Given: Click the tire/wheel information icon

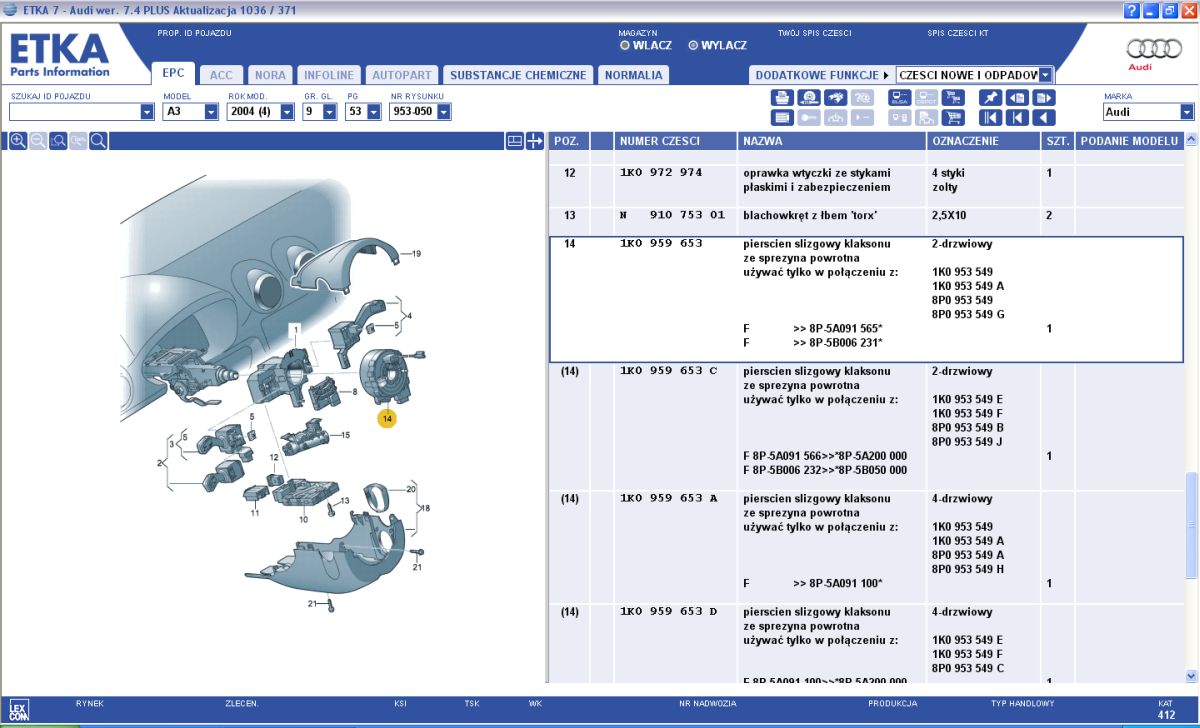Looking at the screenshot, I should pyautogui.click(x=809, y=98).
